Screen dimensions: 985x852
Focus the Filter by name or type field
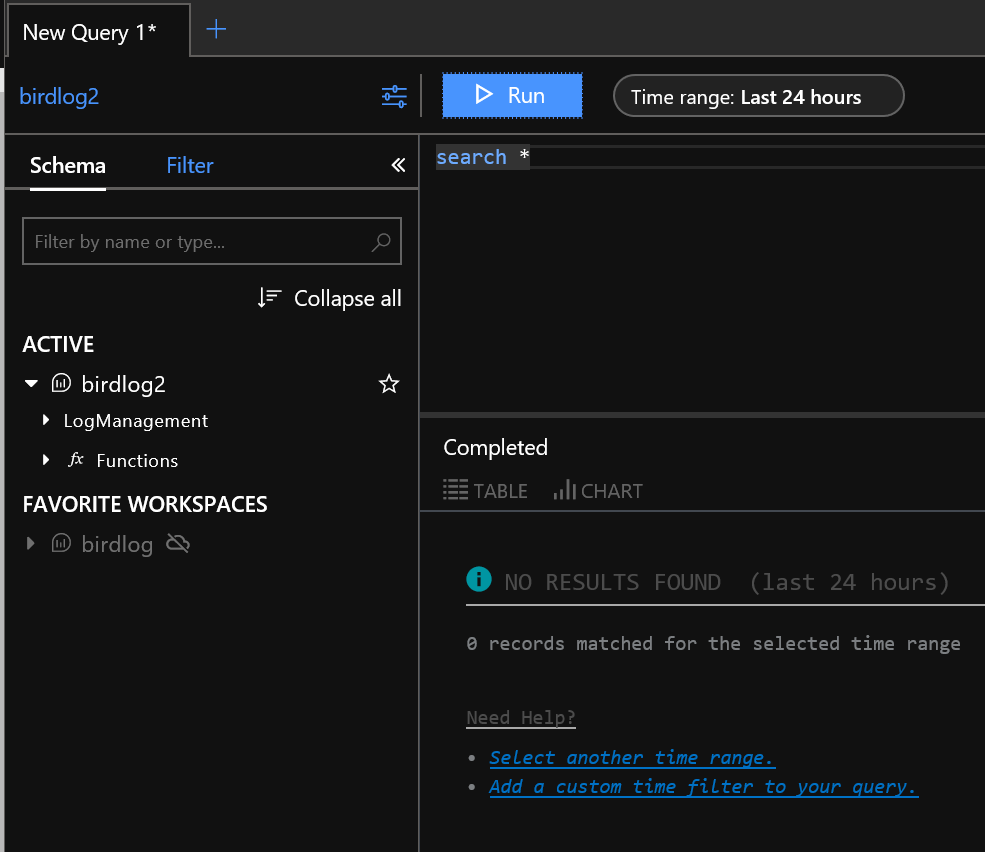pyautogui.click(x=212, y=241)
